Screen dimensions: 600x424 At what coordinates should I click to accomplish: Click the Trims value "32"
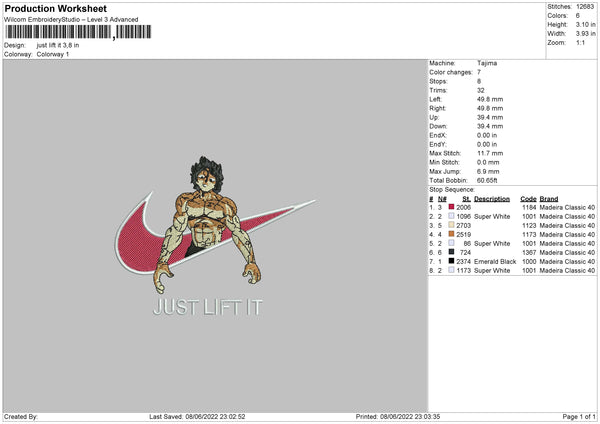481,90
